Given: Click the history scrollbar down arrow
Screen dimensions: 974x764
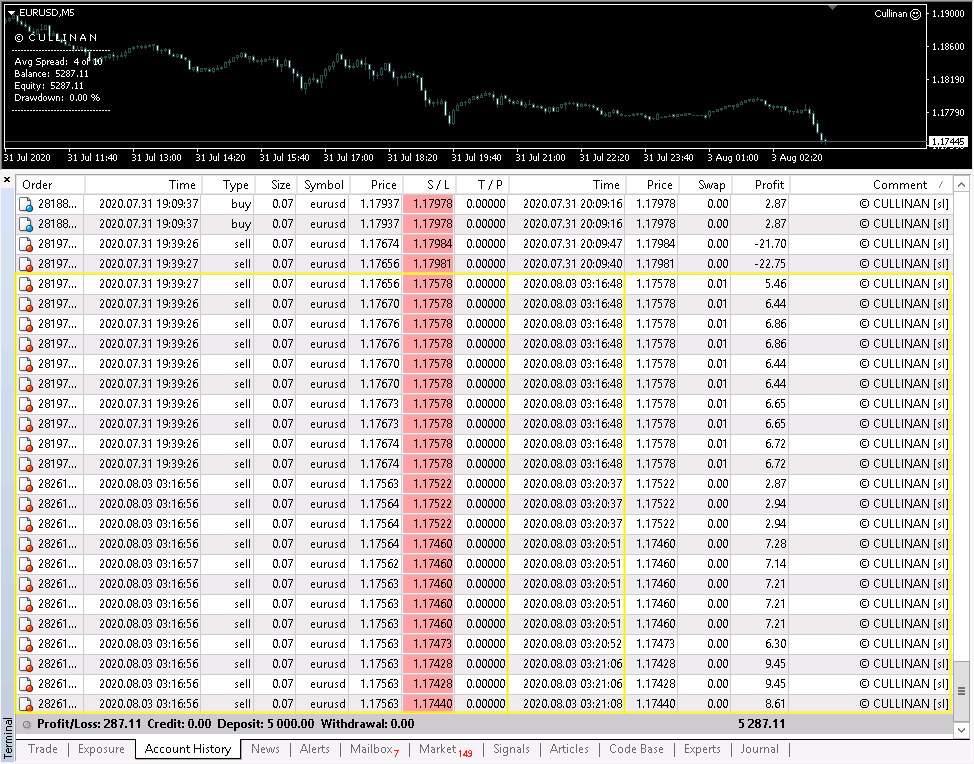Looking at the screenshot, I should pos(961,730).
